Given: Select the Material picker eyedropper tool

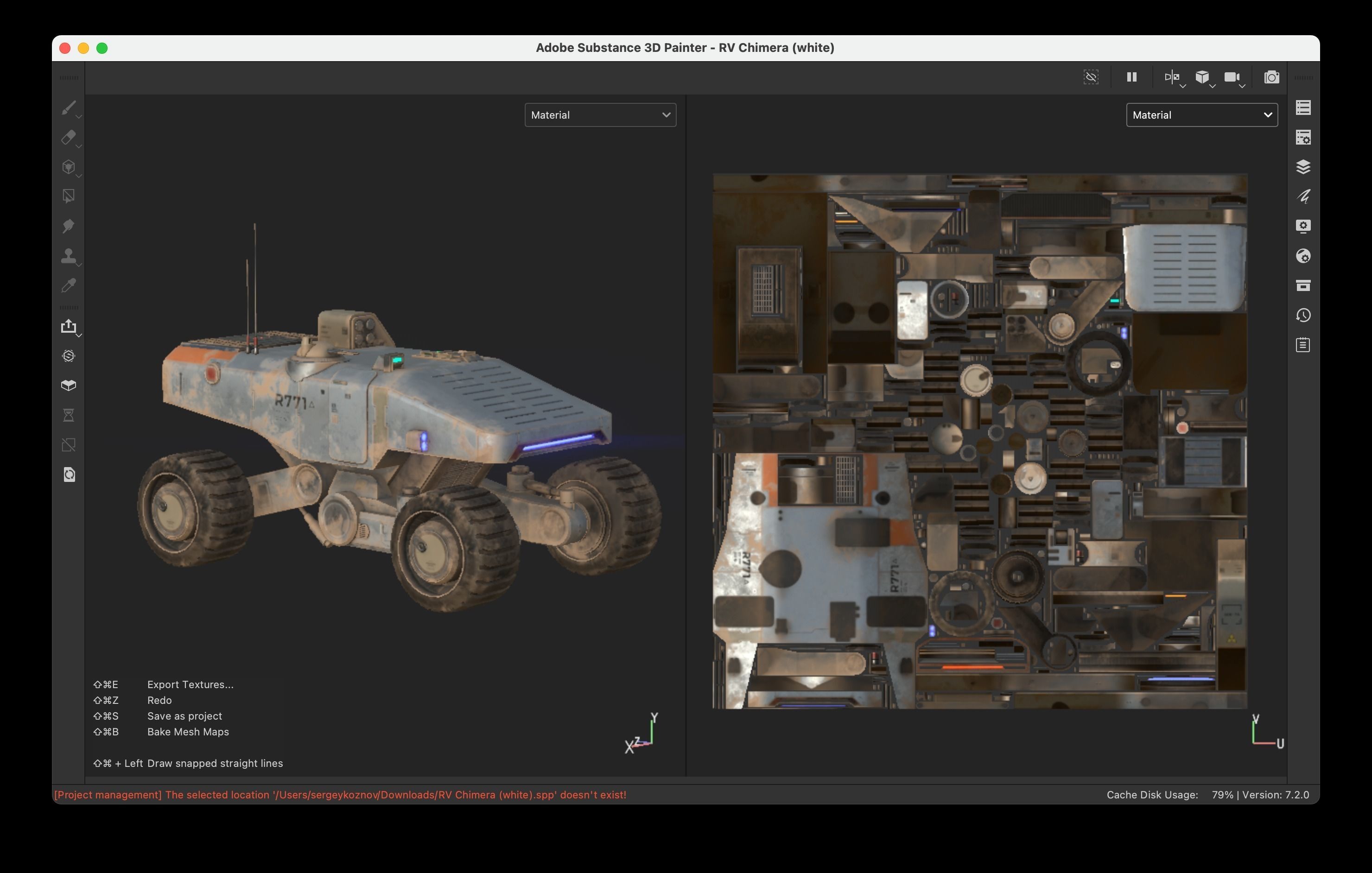Looking at the screenshot, I should coord(69,285).
